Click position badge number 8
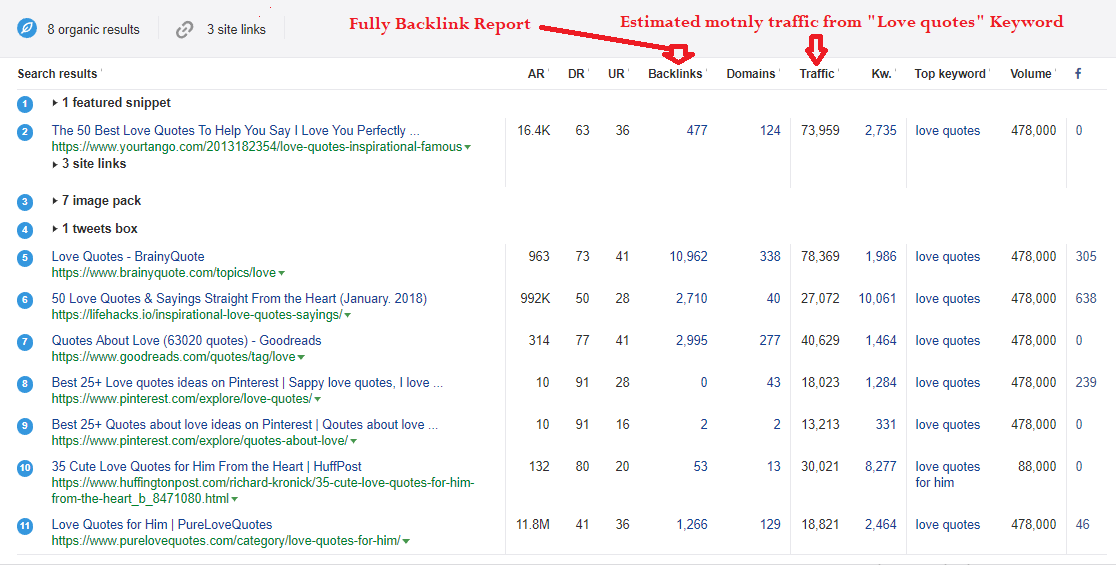 pos(25,384)
